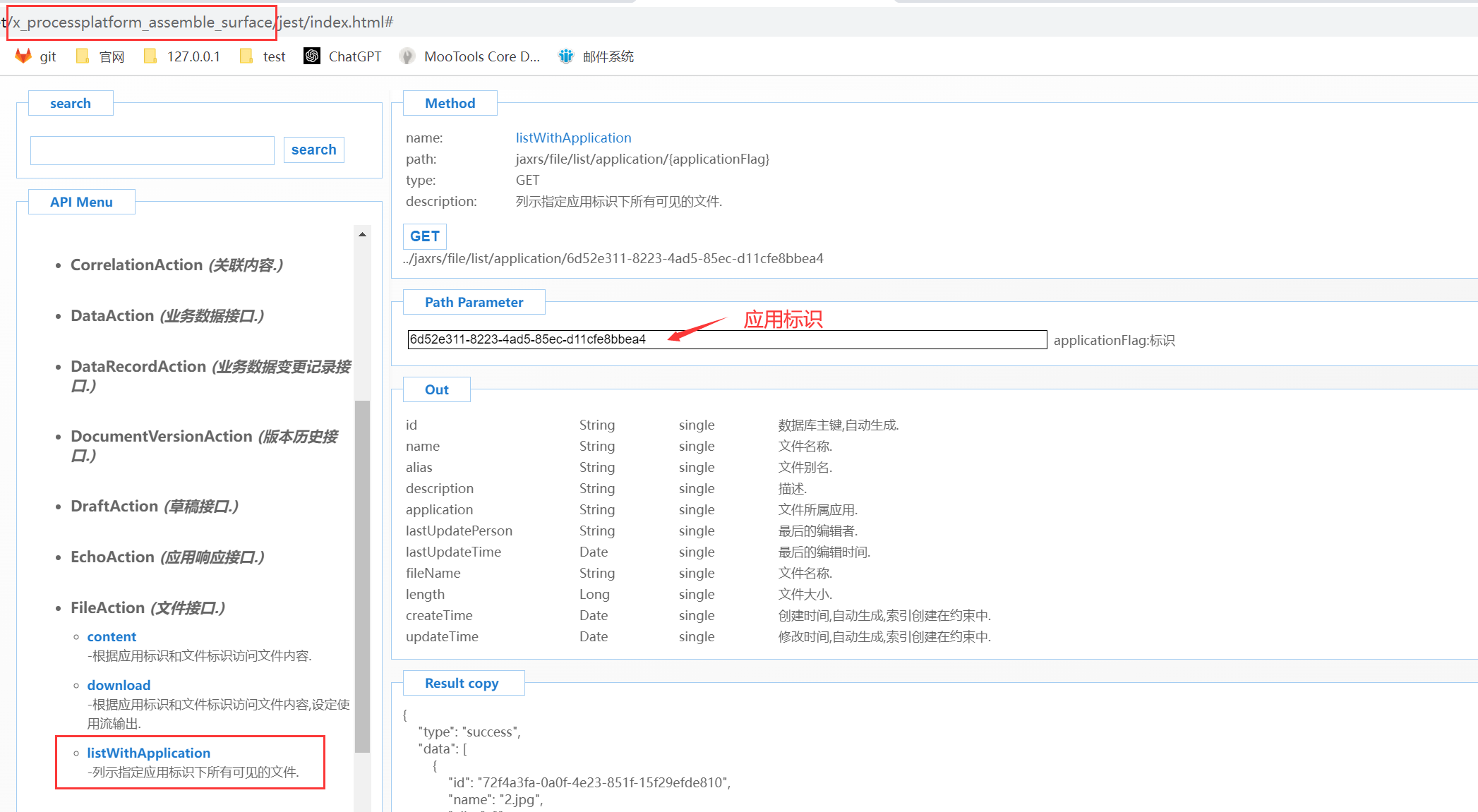Select listWithApplication in API menu

tap(148, 753)
